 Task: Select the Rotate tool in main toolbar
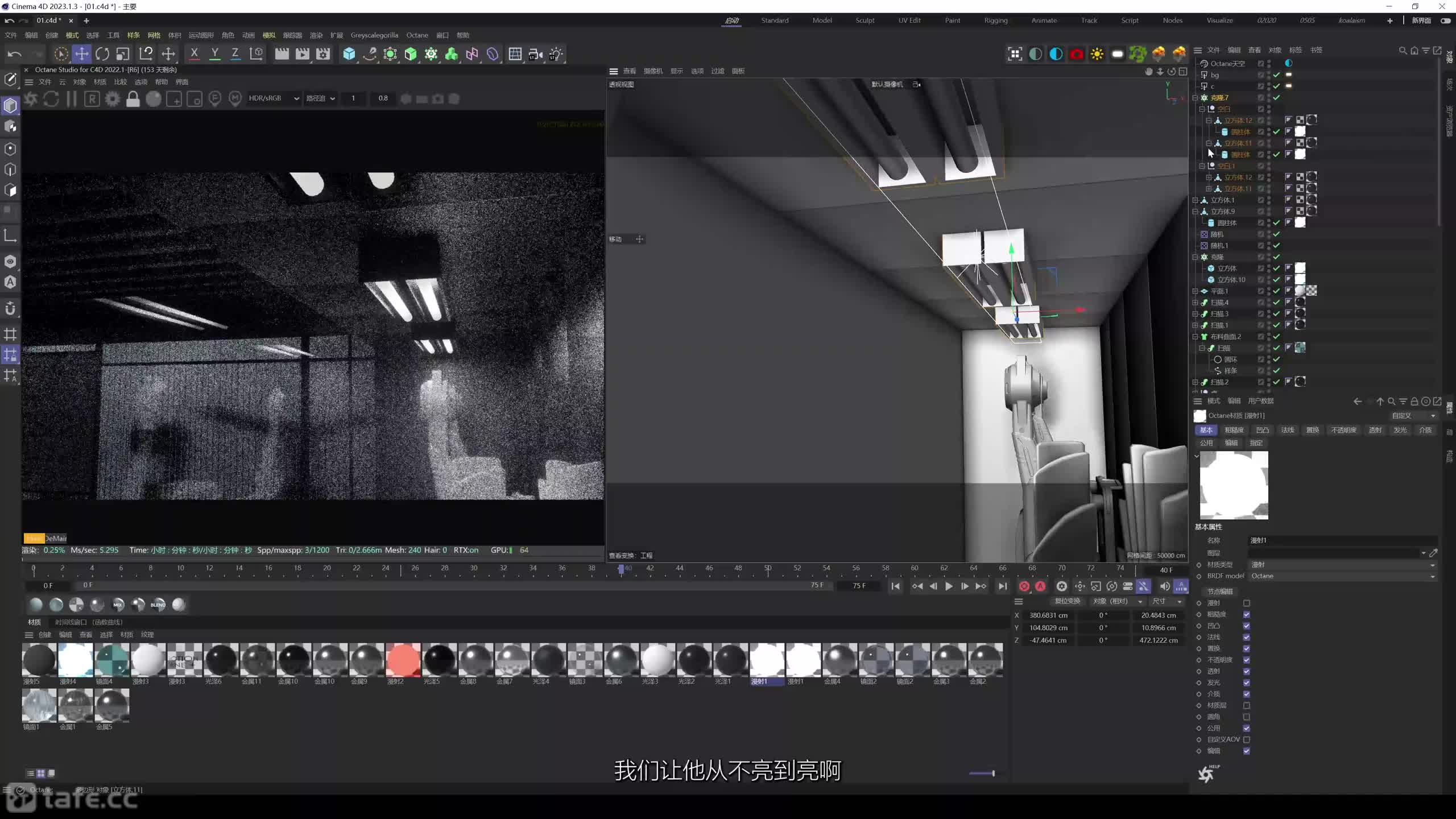click(x=102, y=54)
